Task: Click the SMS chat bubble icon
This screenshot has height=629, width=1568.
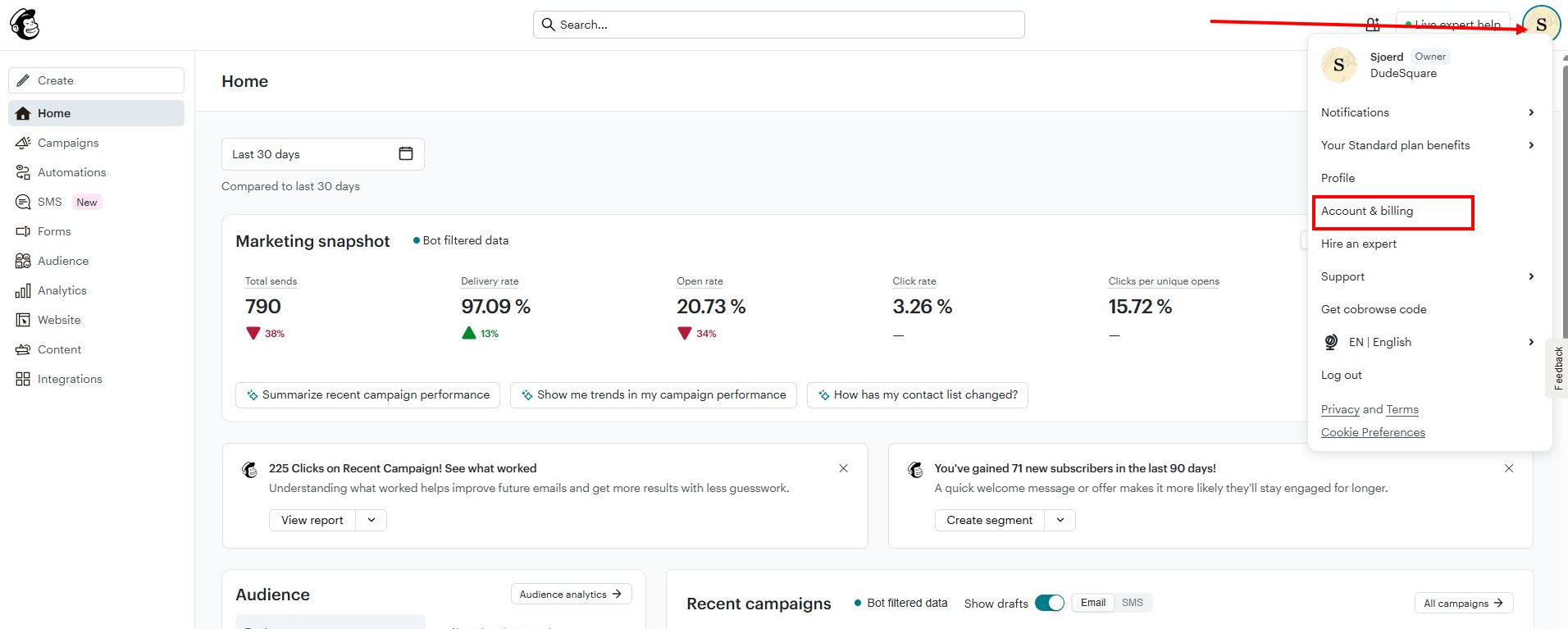Action: click(x=23, y=202)
